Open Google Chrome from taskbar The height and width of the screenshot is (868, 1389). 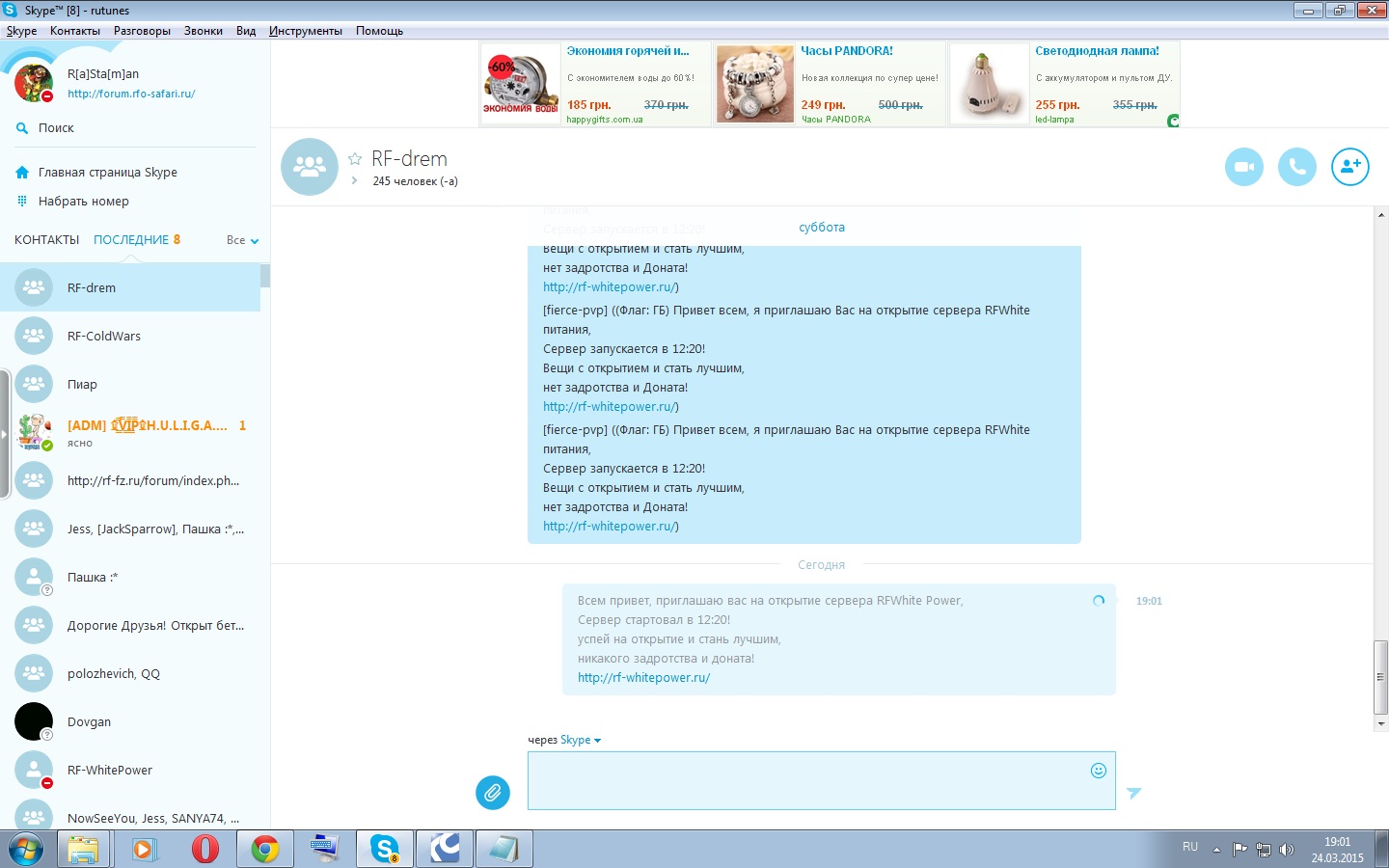[x=264, y=850]
